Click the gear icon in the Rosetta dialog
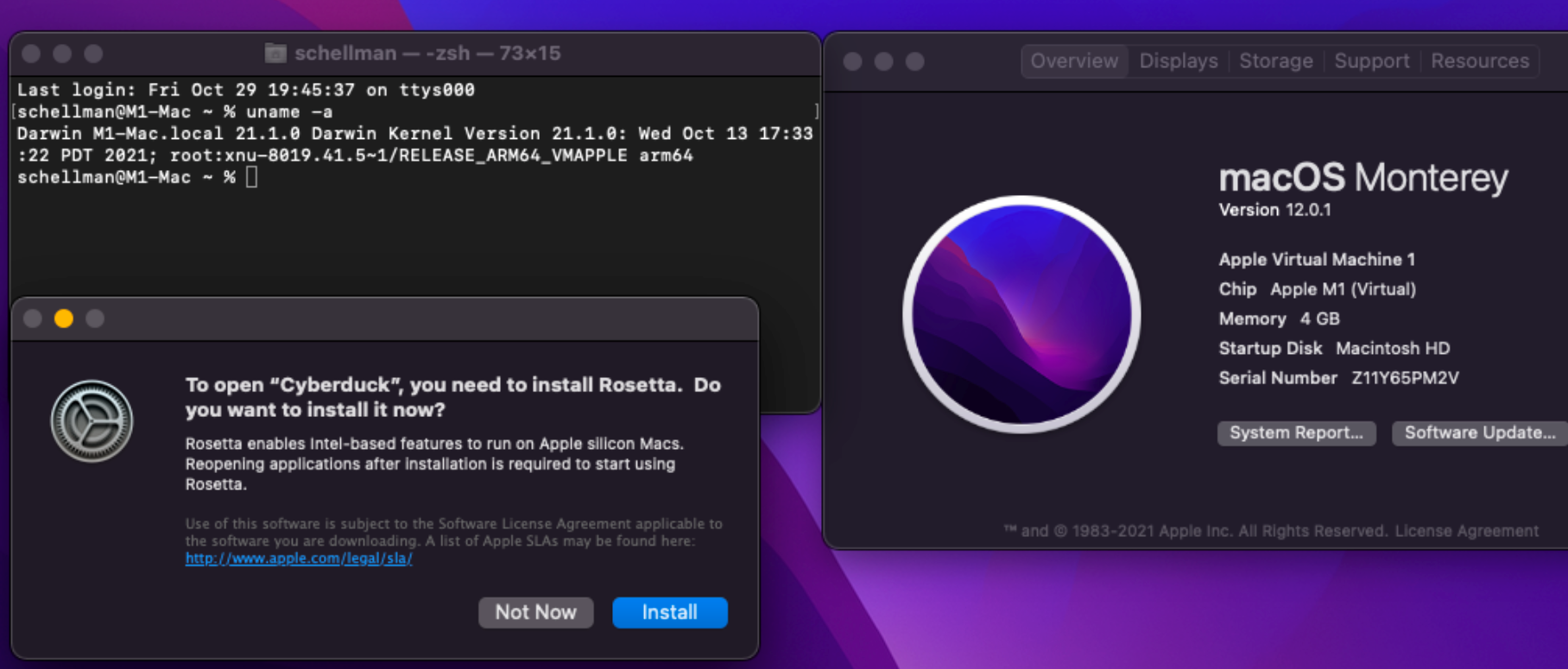 [92, 421]
